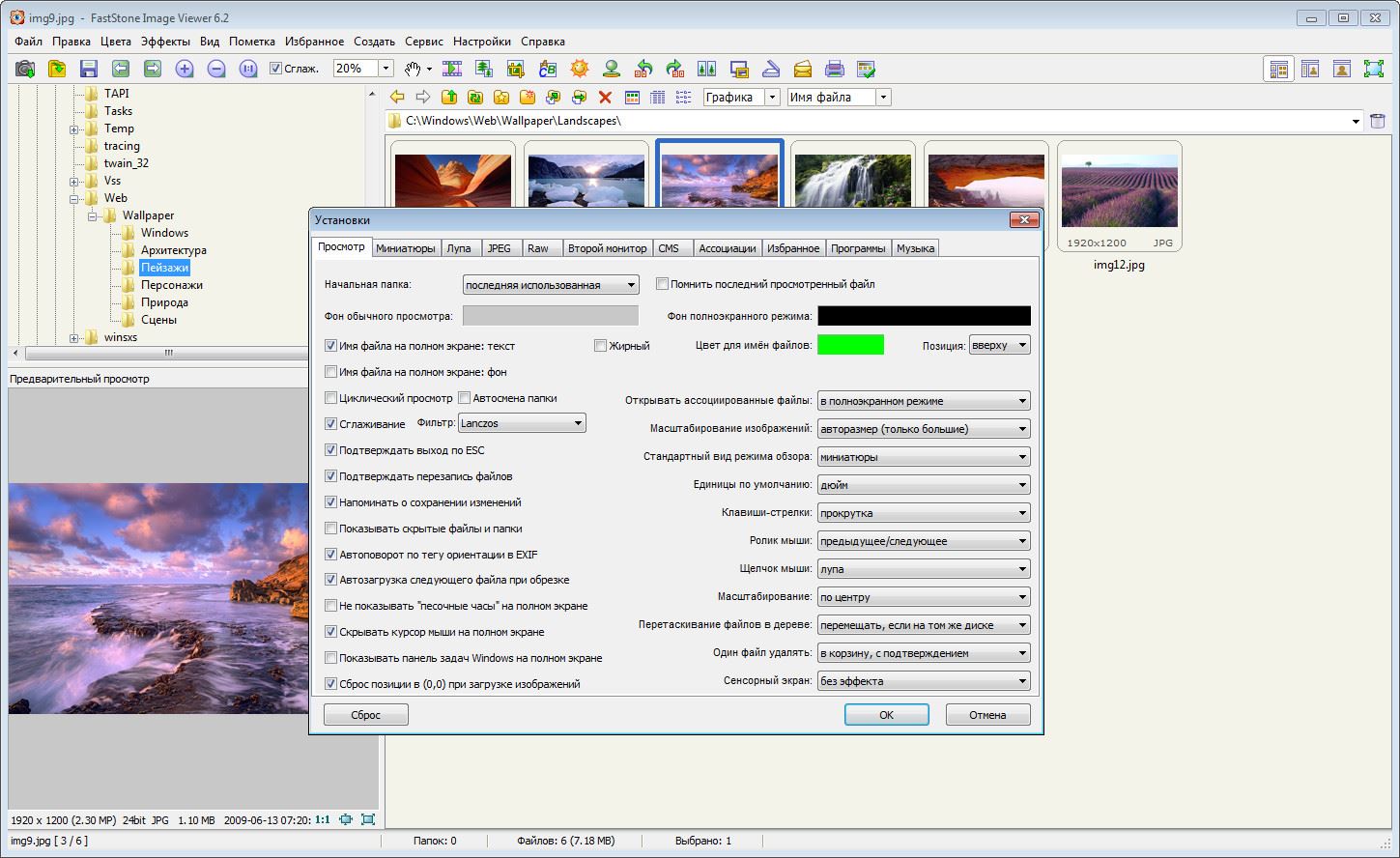Switch to the JPEG settings tab
The height and width of the screenshot is (858, 1400).
(499, 248)
